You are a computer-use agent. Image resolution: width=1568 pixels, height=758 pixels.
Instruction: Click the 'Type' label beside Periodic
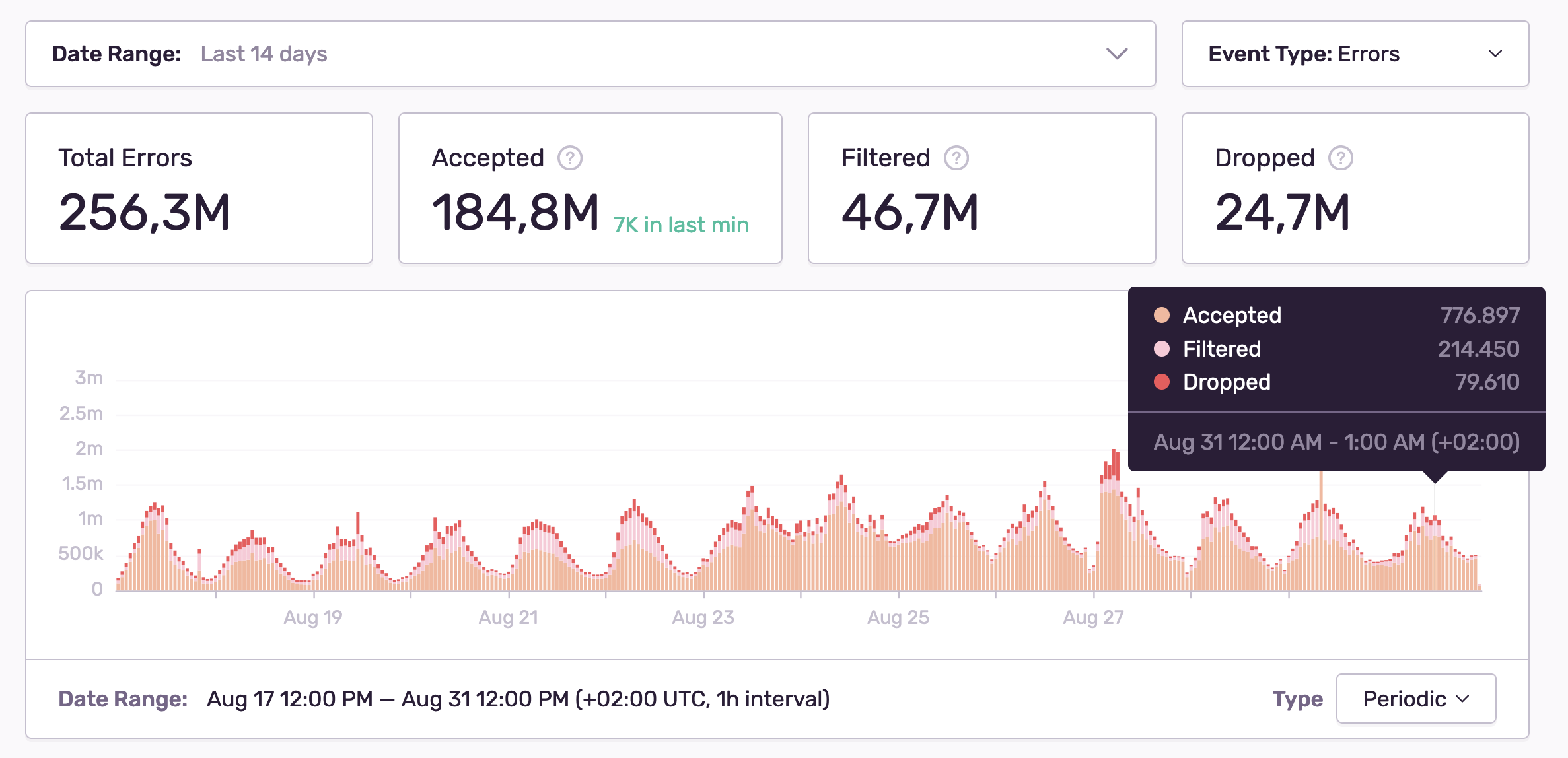(x=1298, y=699)
